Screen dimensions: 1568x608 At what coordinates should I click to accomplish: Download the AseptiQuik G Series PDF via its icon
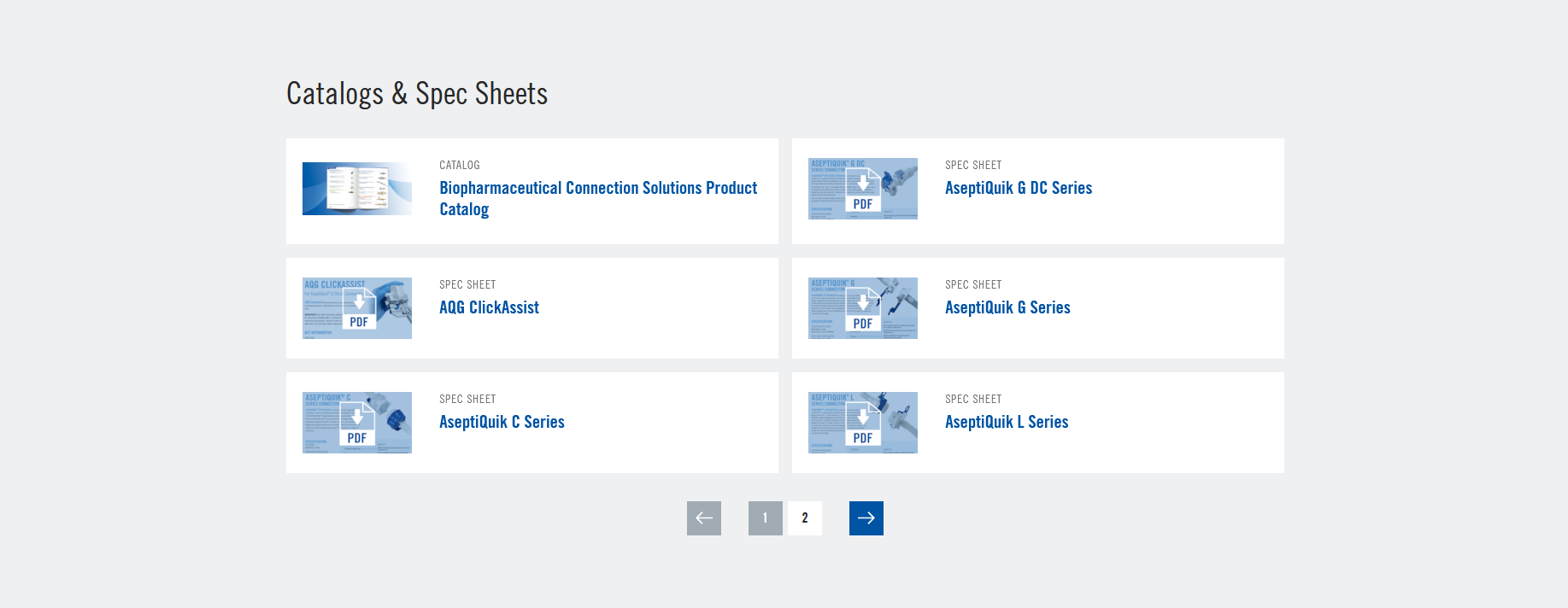point(863,309)
